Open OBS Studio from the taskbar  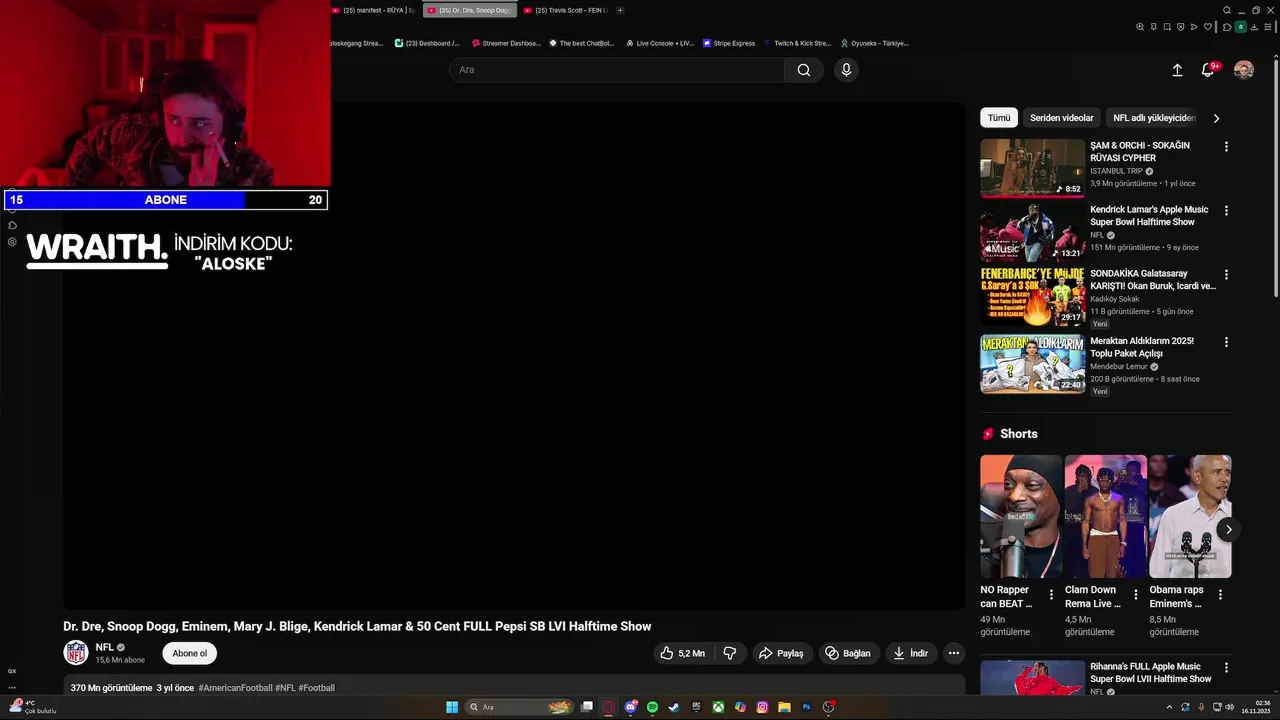[829, 707]
